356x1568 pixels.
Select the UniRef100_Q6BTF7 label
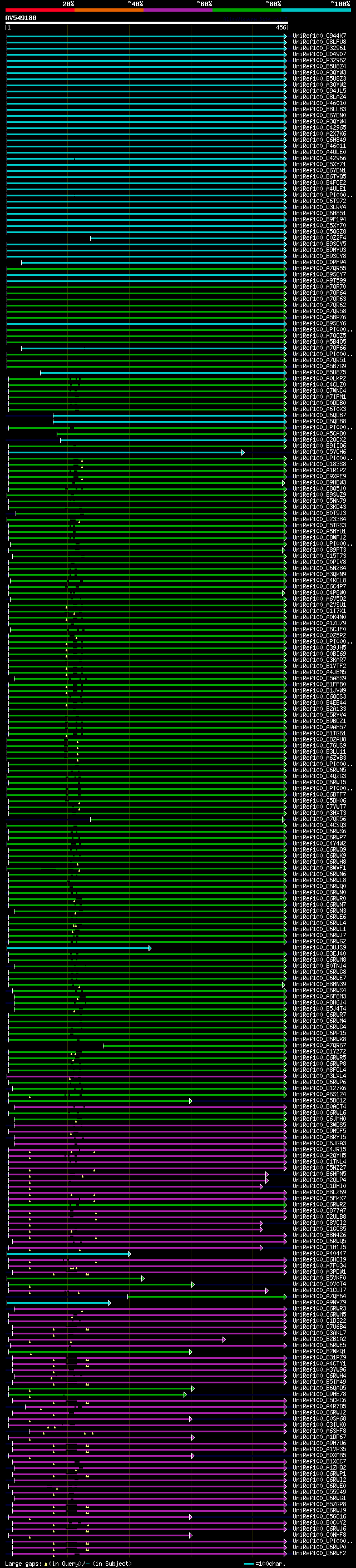pyautogui.click(x=319, y=794)
